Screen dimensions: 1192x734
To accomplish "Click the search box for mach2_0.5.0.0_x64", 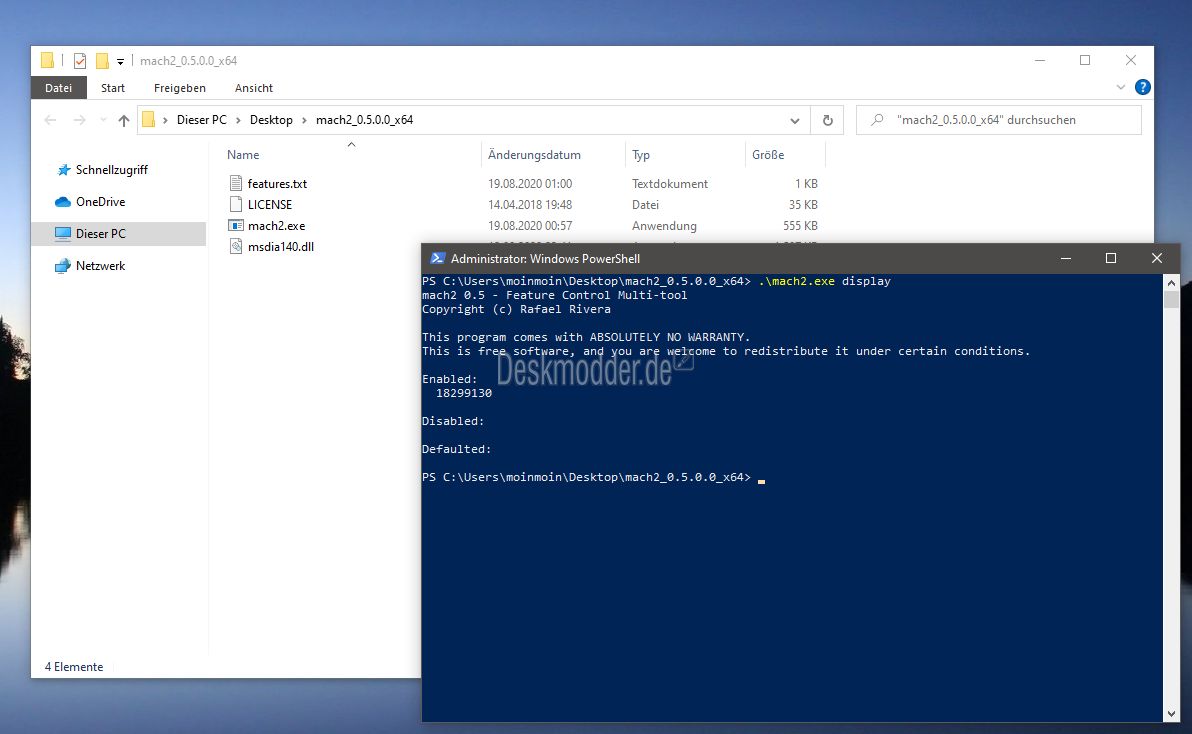I will coord(999,120).
